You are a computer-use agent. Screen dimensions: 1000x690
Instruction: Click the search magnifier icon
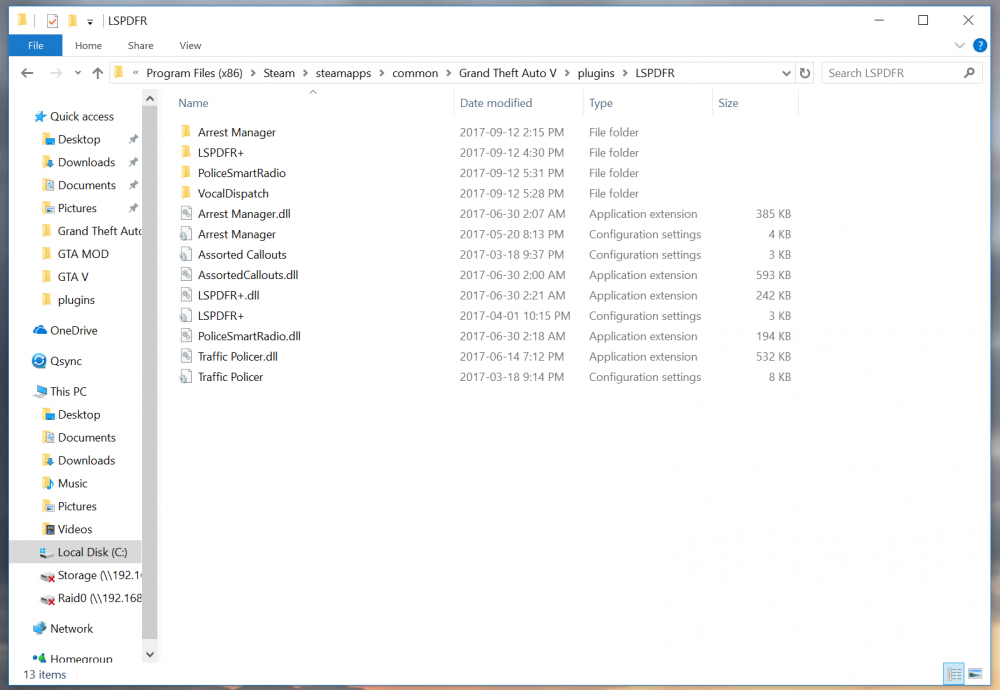click(x=969, y=73)
